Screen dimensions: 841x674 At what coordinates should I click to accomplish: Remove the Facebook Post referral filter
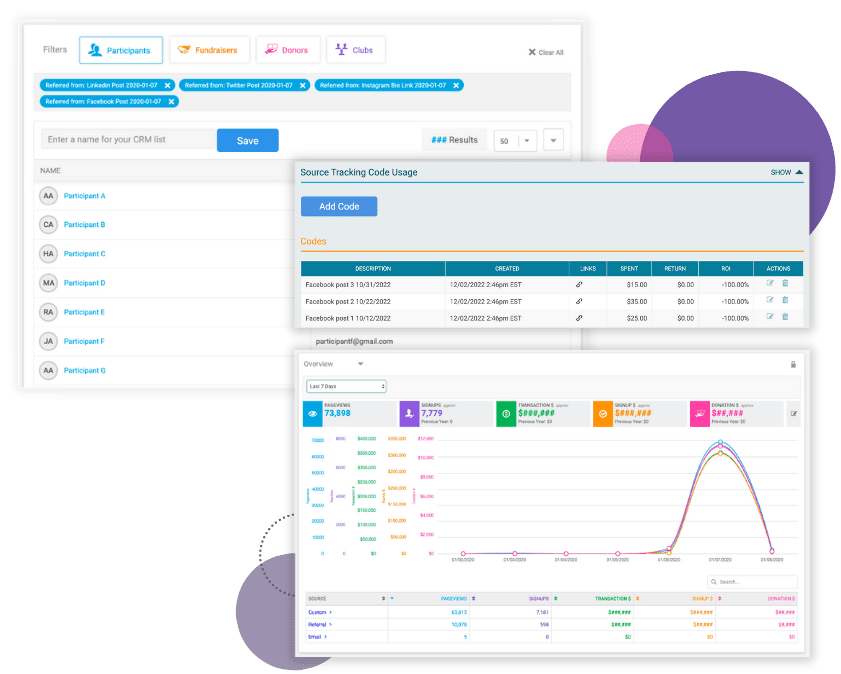tap(171, 101)
